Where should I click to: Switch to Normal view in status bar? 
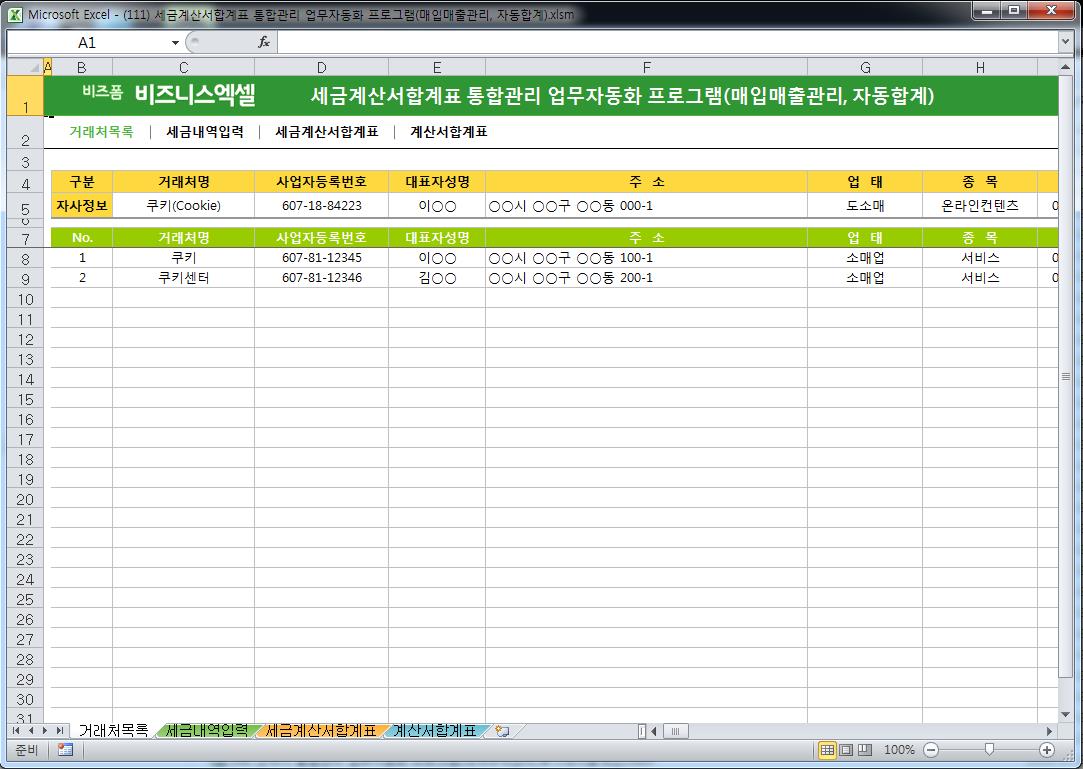tap(827, 750)
